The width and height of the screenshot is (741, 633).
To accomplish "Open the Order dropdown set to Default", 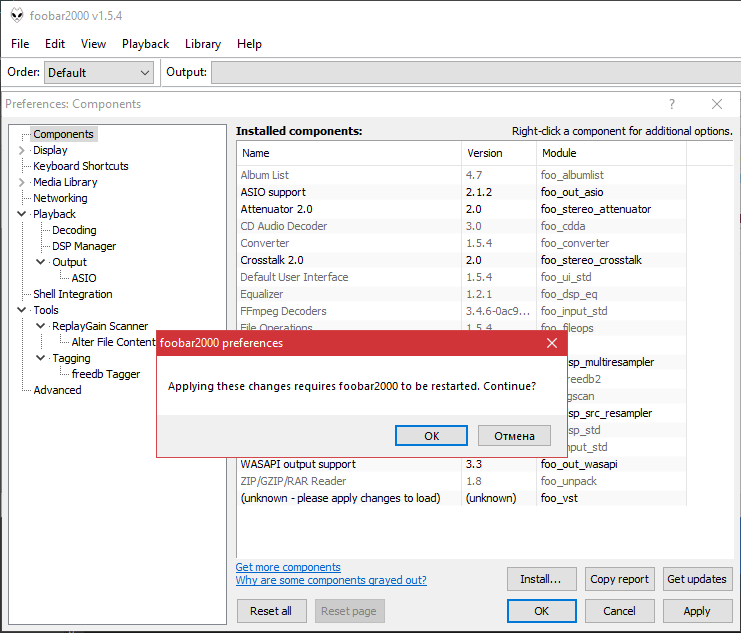I will coord(99,73).
